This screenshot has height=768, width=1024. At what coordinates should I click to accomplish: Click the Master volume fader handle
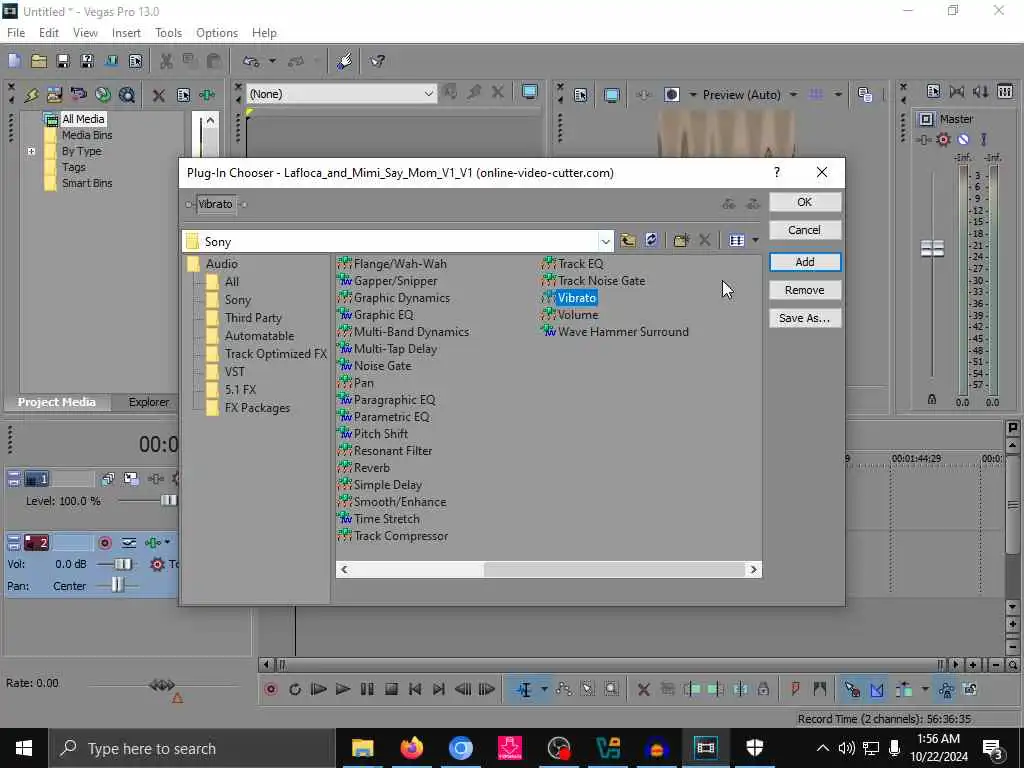[932, 249]
